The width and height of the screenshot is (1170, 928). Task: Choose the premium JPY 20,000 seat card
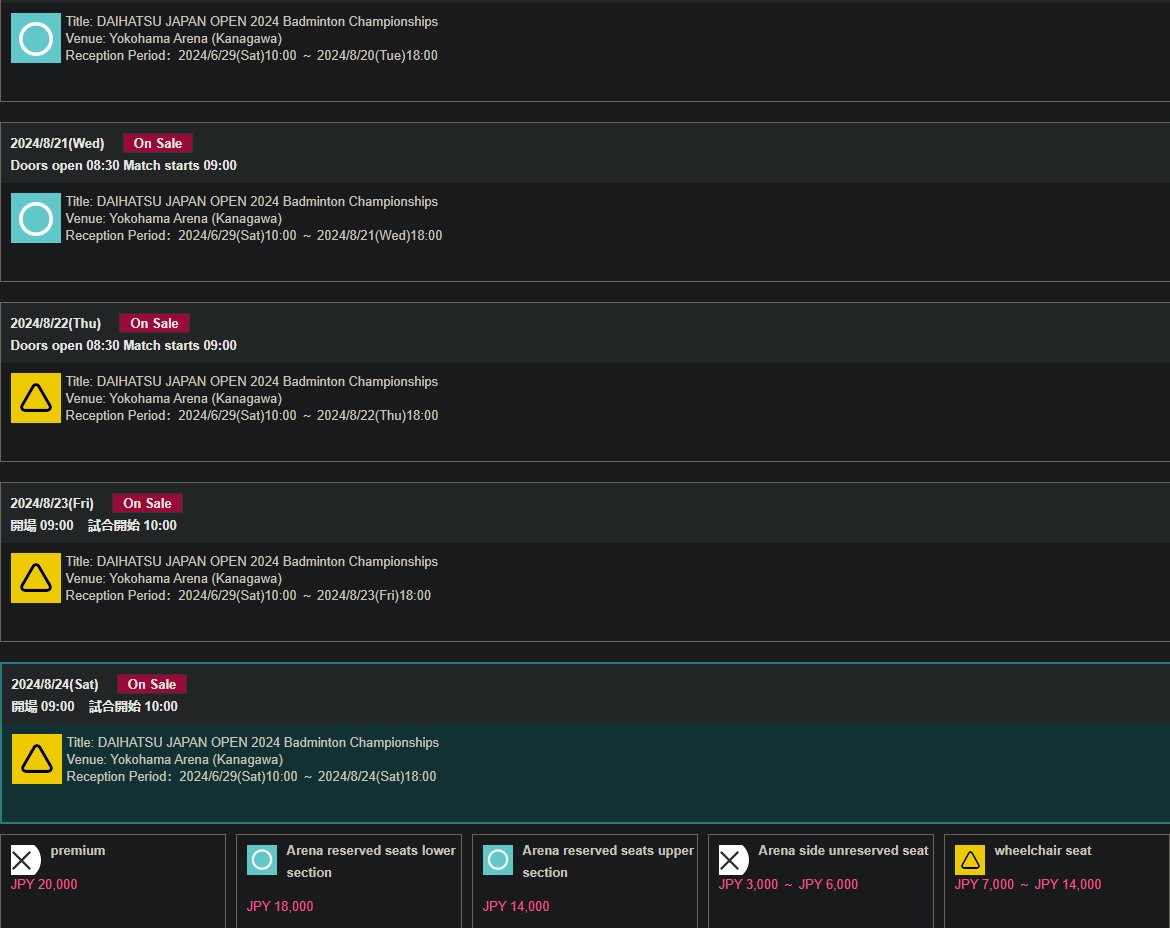click(x=113, y=881)
